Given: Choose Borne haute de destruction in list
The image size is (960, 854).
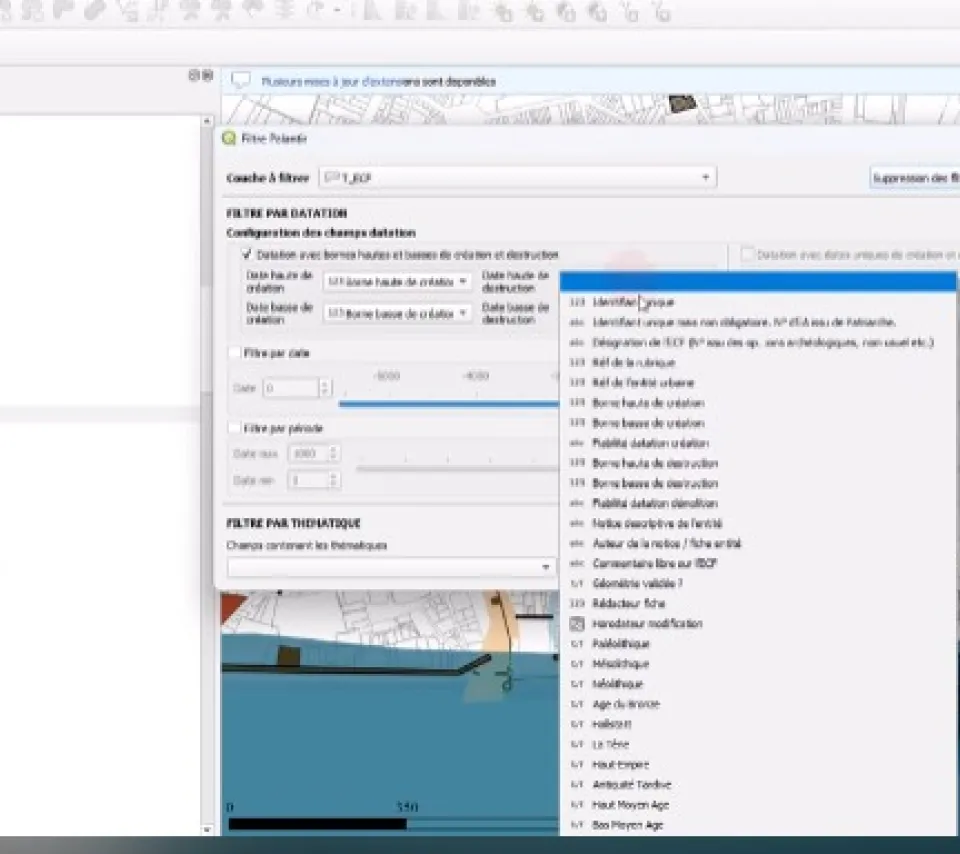Looking at the screenshot, I should (758, 463).
